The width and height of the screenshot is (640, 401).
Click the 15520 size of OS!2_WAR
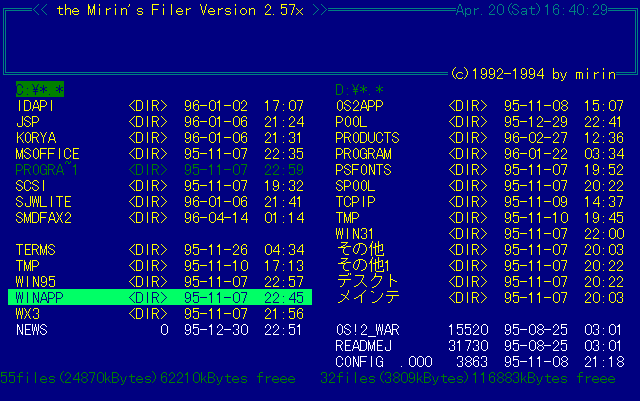468,330
